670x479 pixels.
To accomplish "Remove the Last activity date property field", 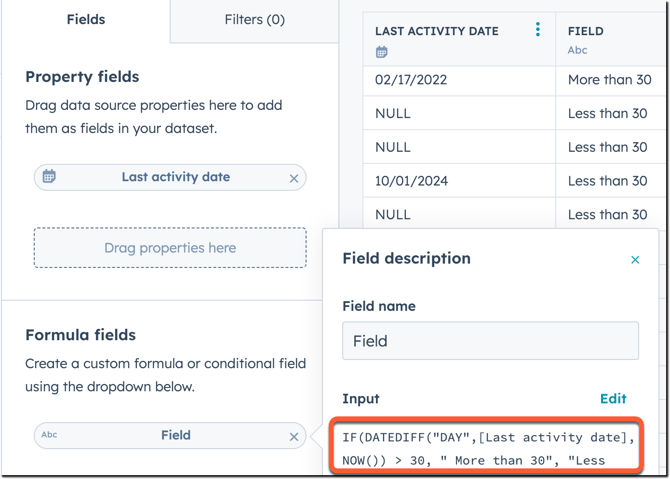I will tap(294, 178).
